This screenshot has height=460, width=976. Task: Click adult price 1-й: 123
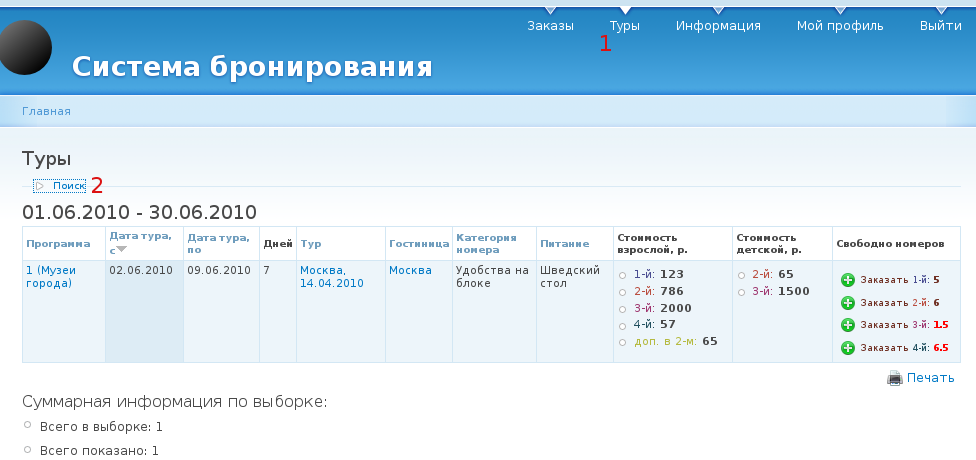[x=659, y=275]
